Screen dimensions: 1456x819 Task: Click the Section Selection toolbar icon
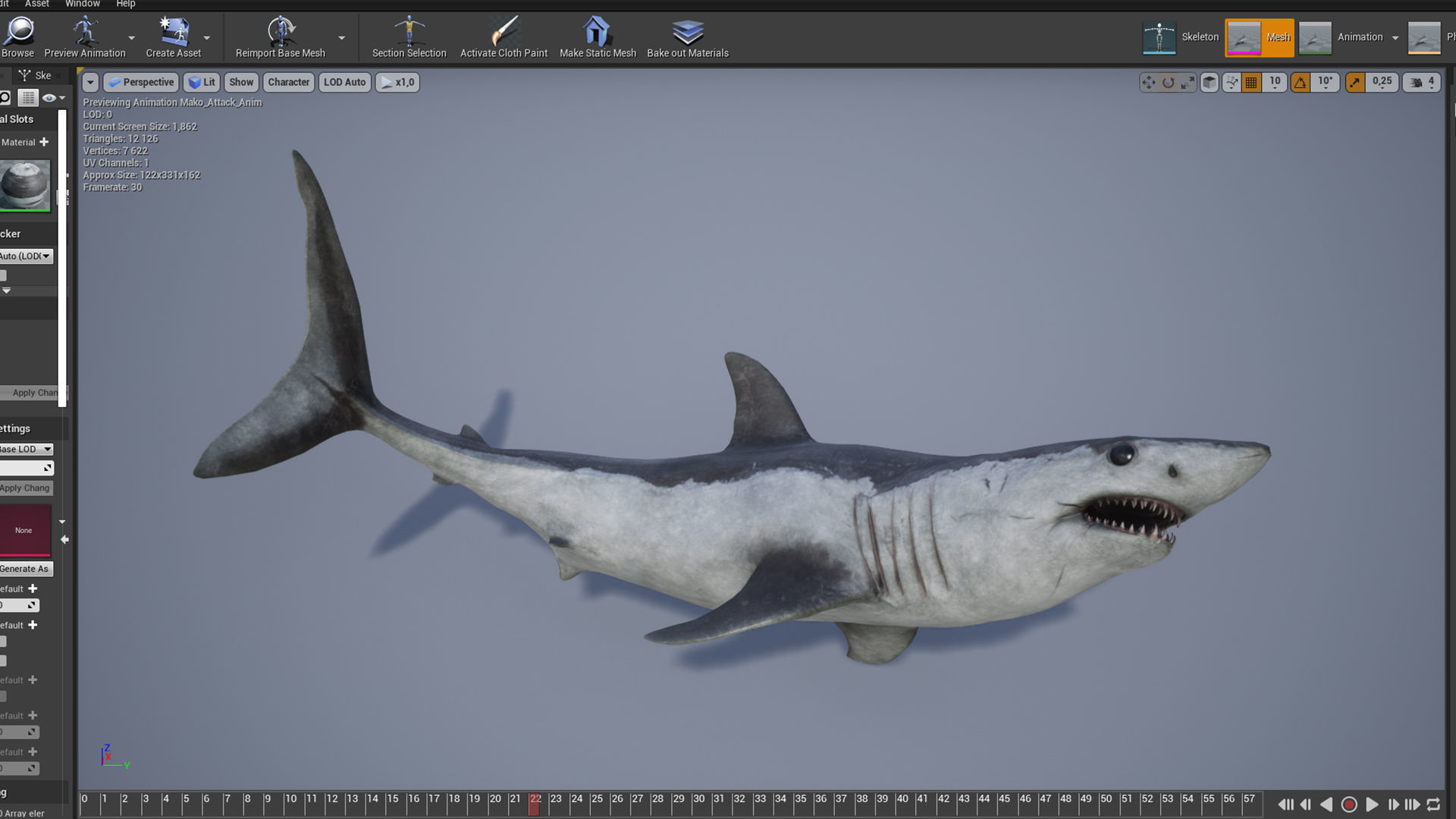(x=409, y=32)
